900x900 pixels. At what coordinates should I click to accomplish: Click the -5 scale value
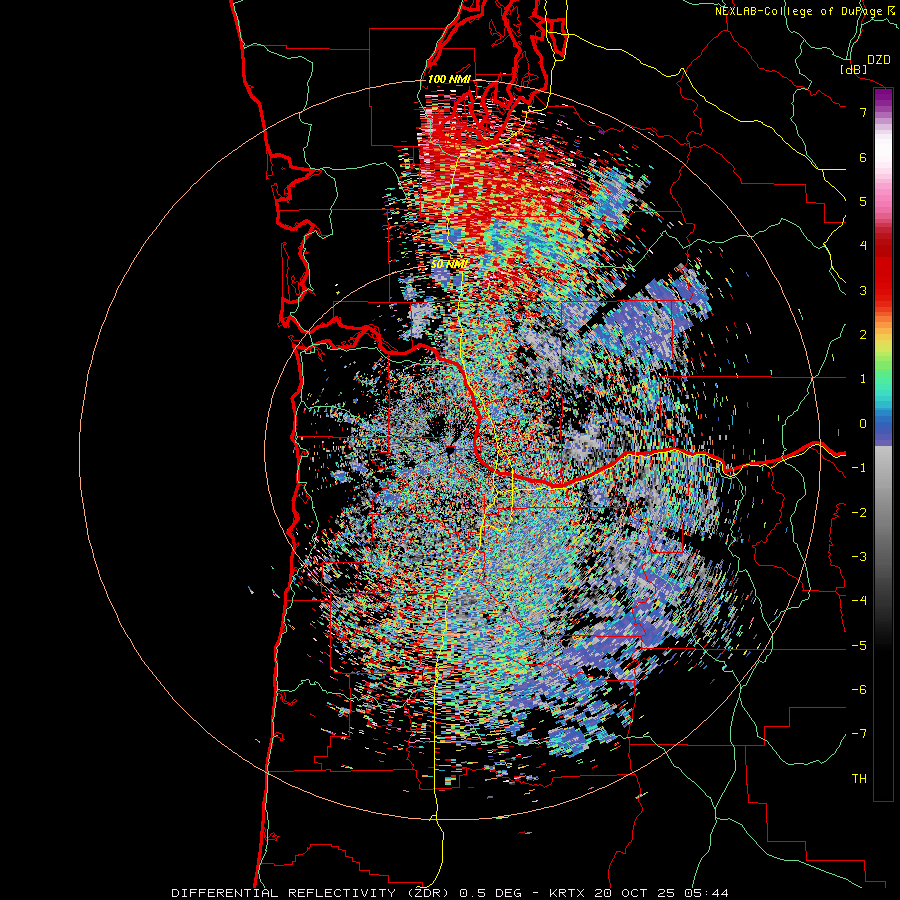click(x=859, y=646)
